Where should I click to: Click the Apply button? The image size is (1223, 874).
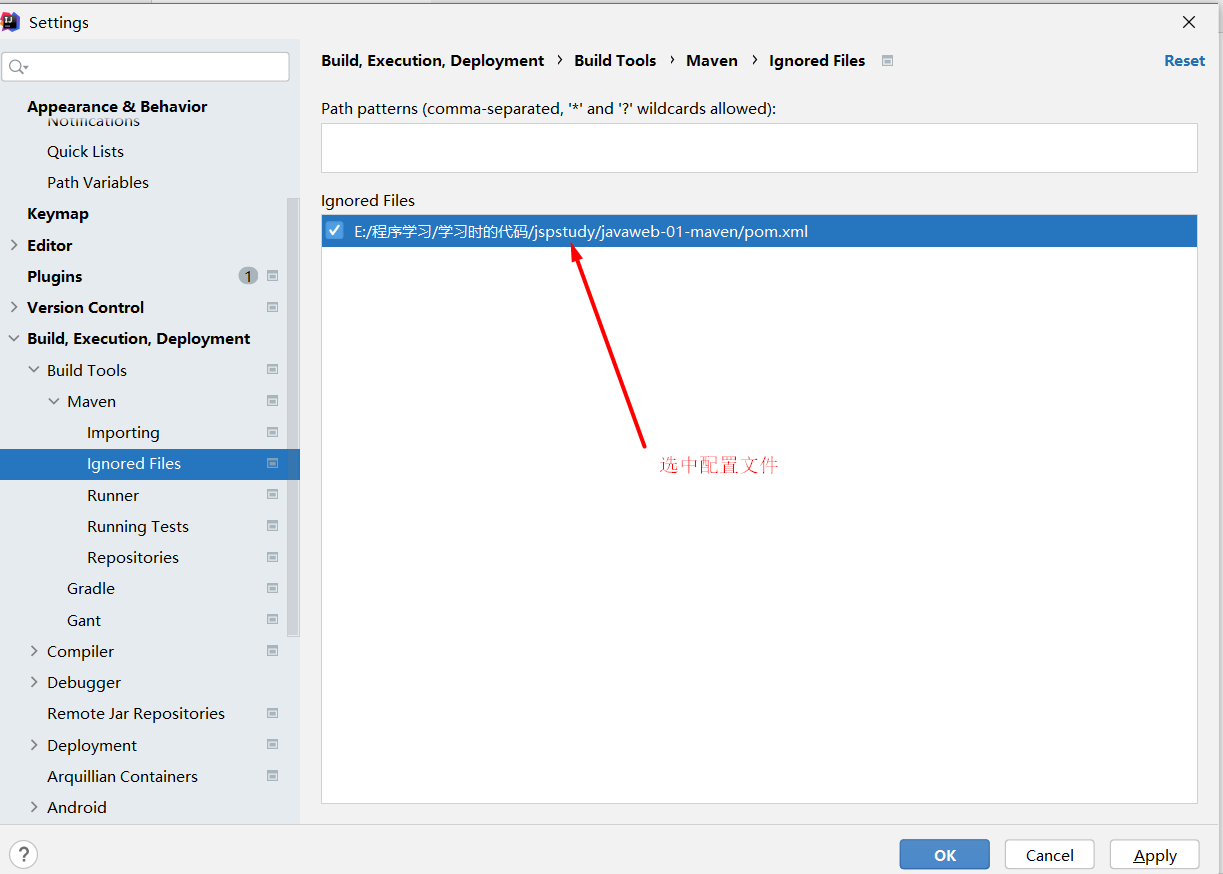[x=1155, y=855]
